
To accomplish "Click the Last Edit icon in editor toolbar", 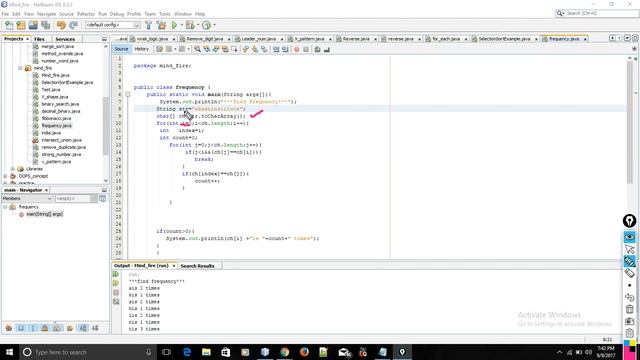I will pyautogui.click(x=160, y=49).
